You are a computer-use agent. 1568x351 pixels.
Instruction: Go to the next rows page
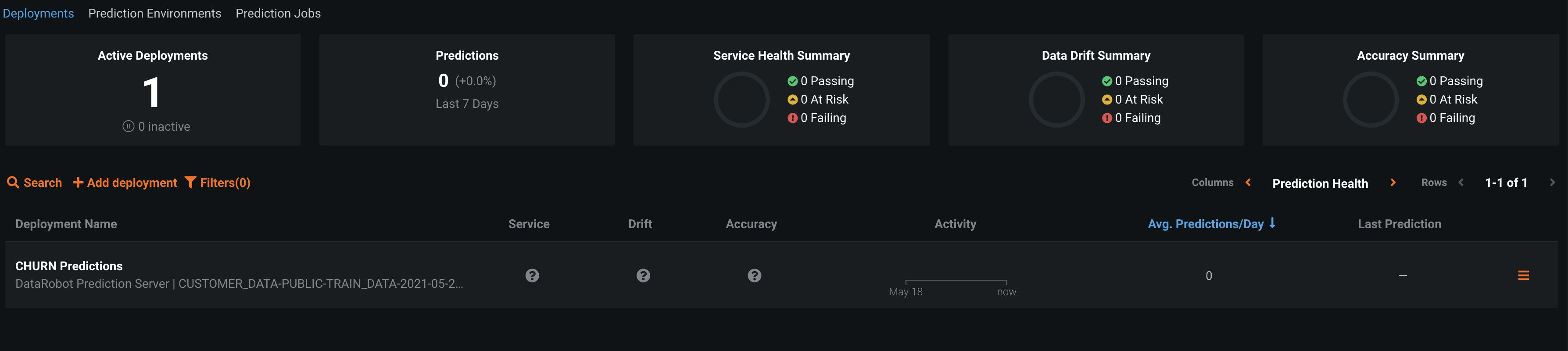coord(1552,183)
